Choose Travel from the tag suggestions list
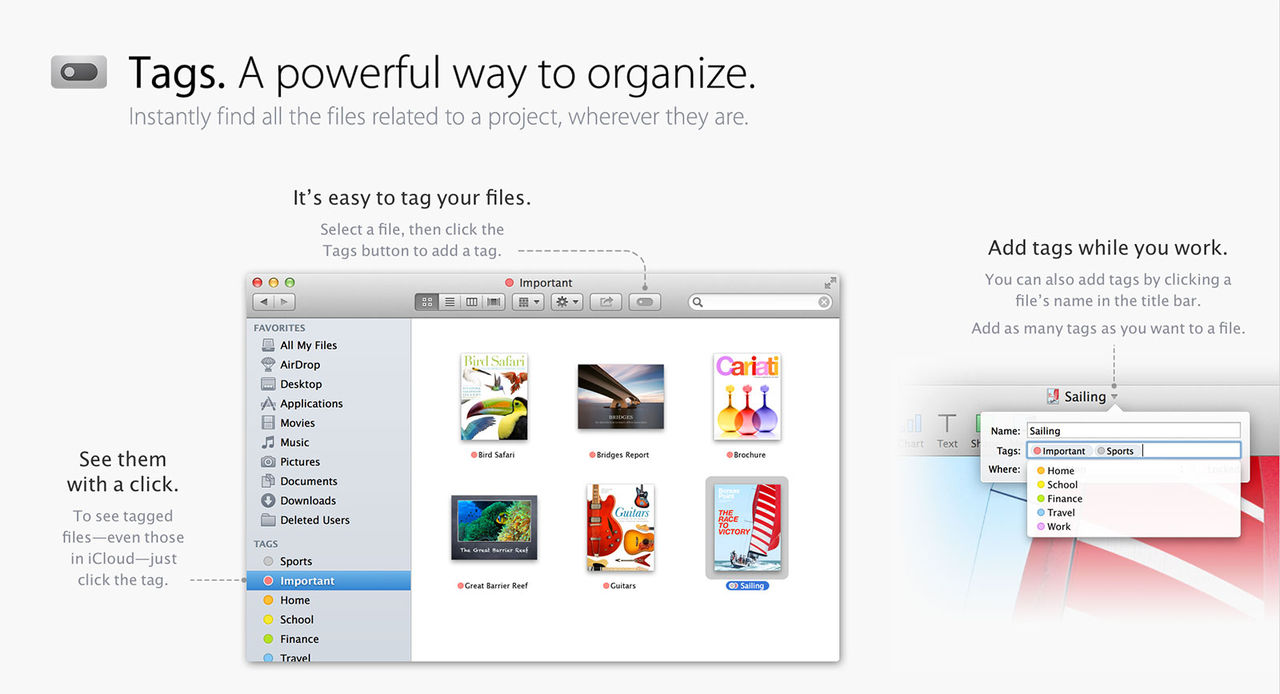 point(1060,513)
